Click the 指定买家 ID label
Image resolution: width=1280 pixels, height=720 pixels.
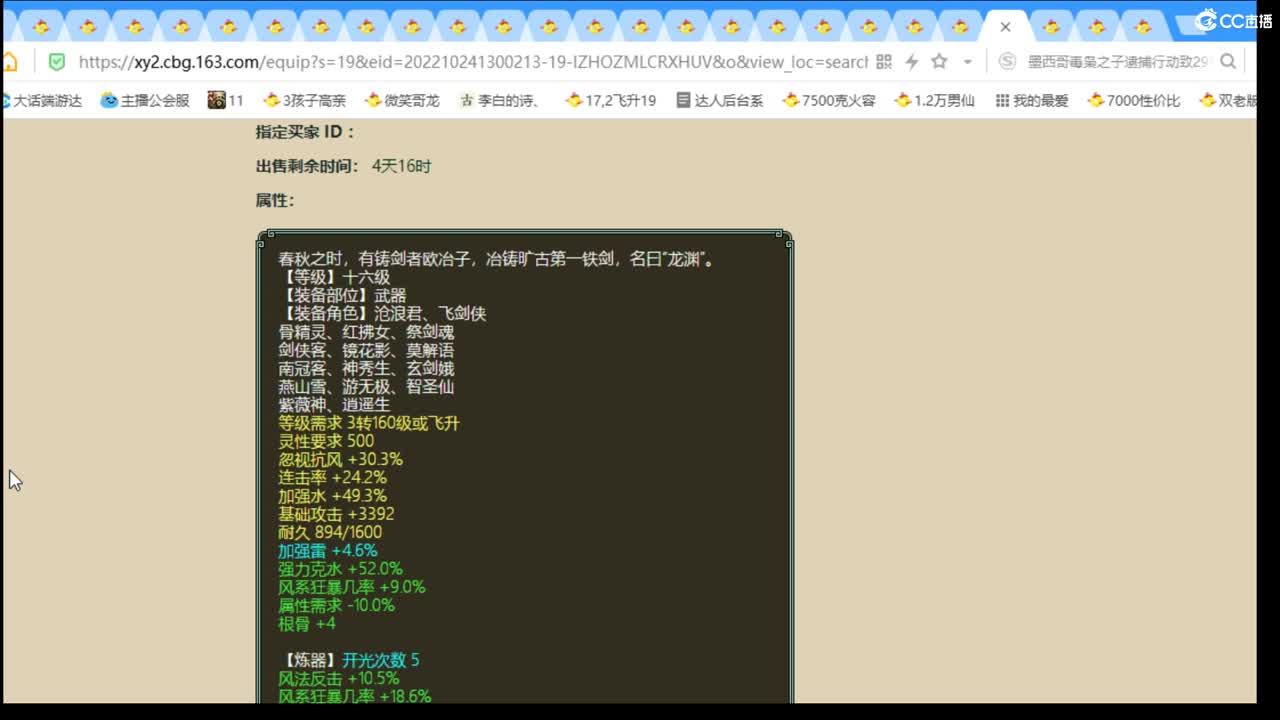(x=305, y=132)
